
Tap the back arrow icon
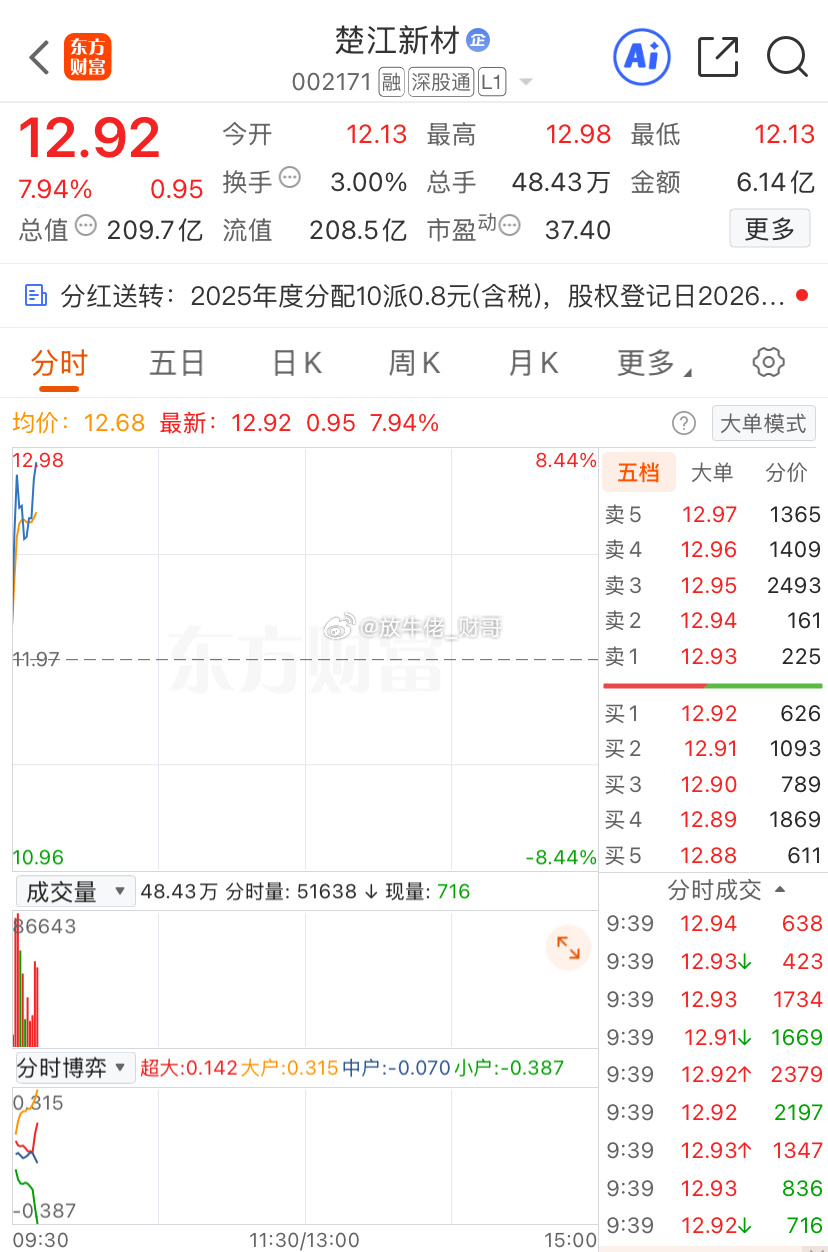39,57
